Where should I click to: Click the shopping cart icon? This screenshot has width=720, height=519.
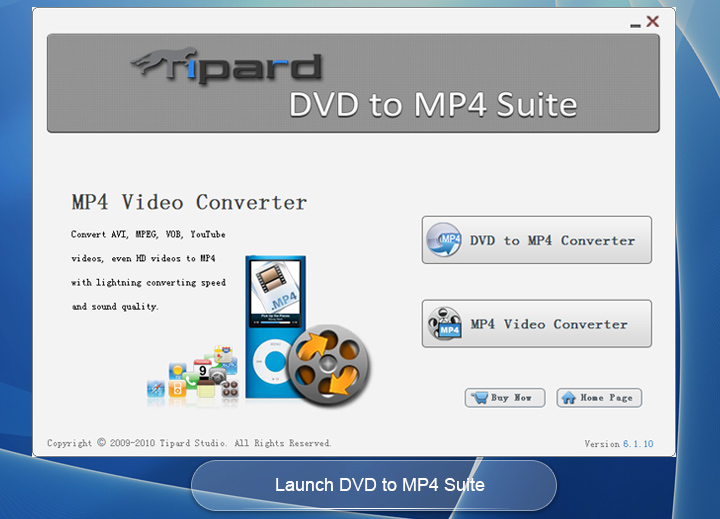(480, 398)
